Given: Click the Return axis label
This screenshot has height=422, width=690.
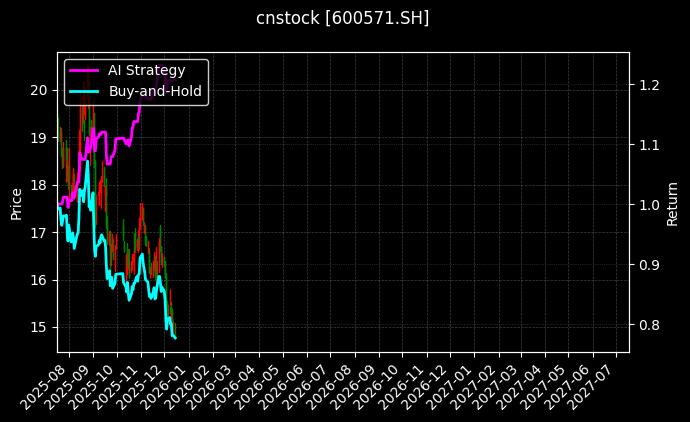Looking at the screenshot, I should pos(673,202).
